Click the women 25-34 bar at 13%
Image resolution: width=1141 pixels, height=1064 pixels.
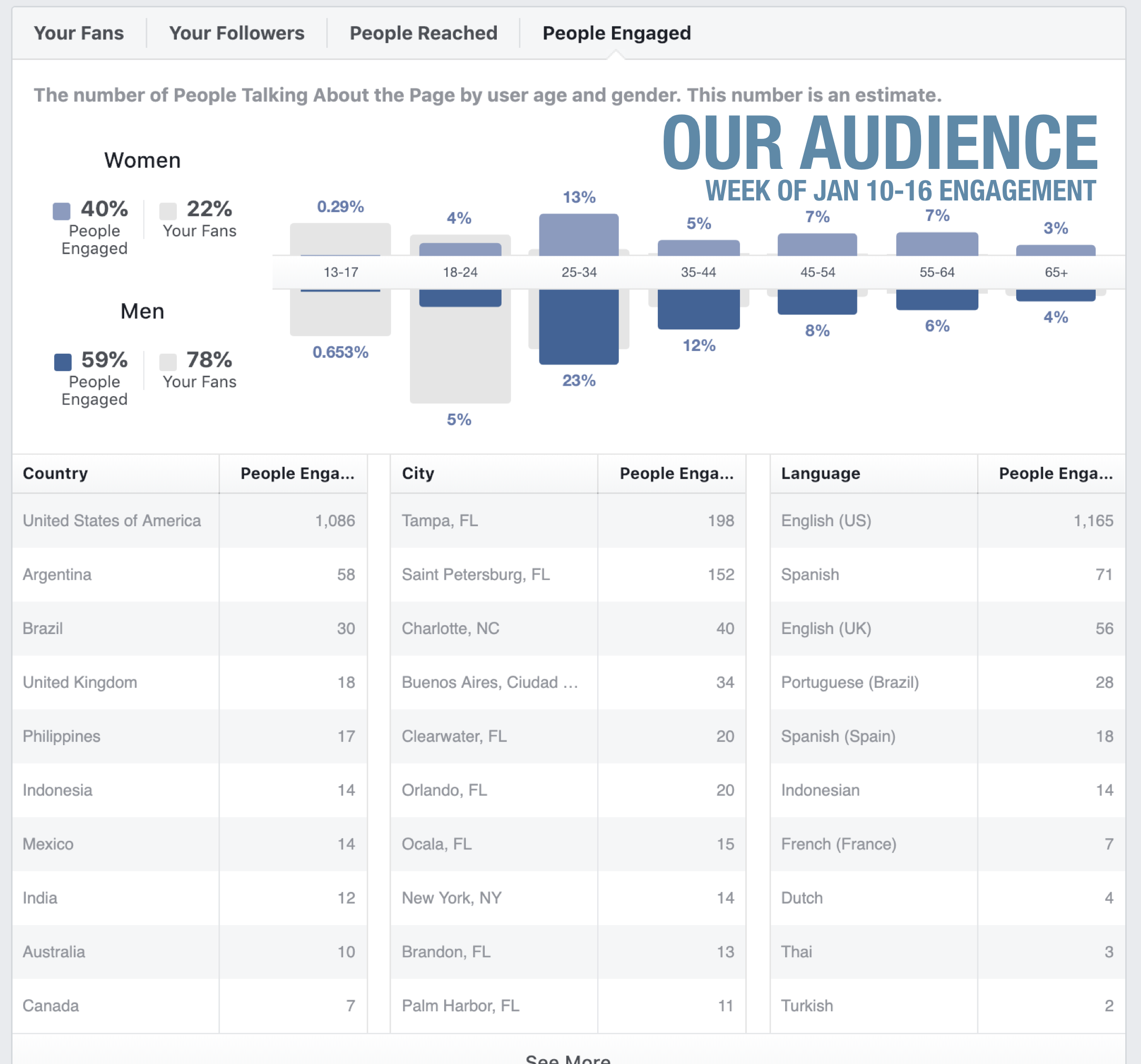click(x=579, y=235)
